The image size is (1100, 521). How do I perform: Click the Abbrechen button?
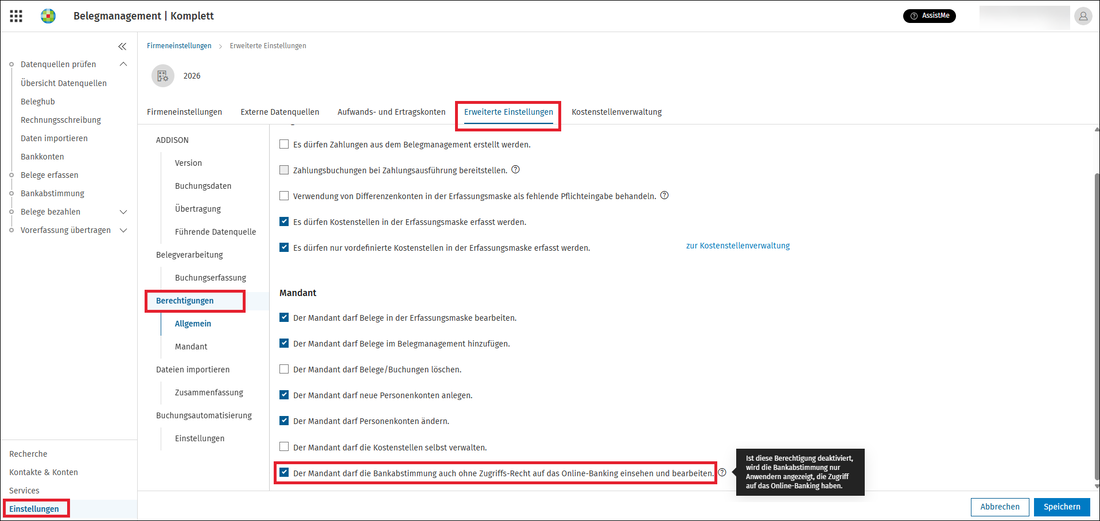click(x=1000, y=506)
